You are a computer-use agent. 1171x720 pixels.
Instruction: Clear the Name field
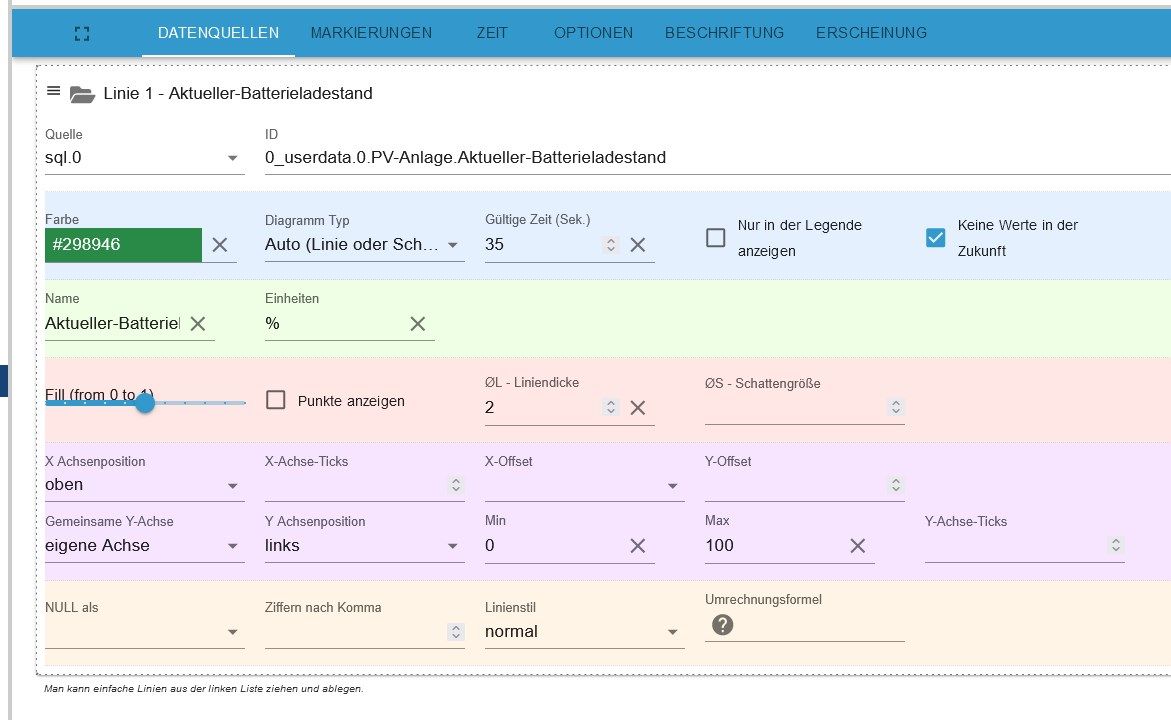click(x=198, y=324)
